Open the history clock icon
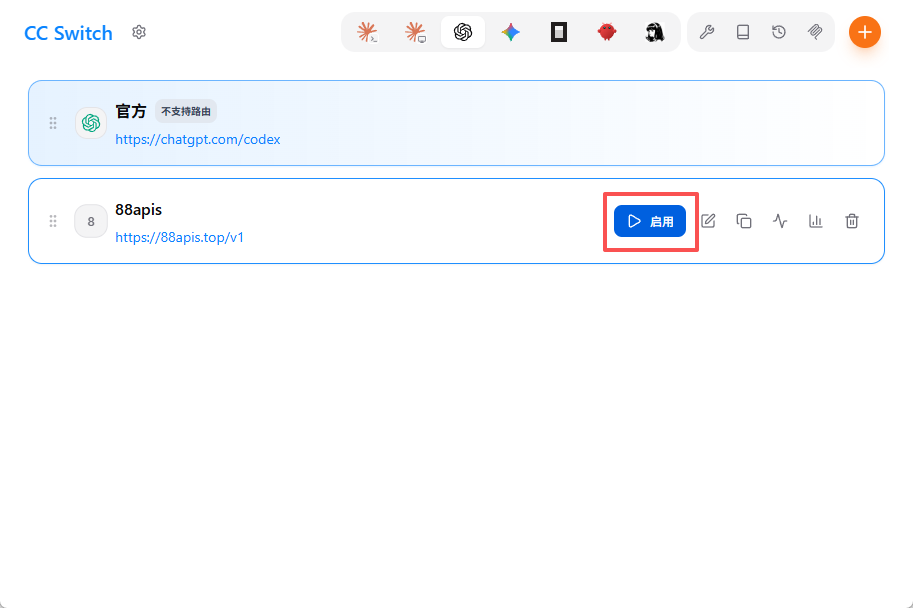 [x=779, y=32]
